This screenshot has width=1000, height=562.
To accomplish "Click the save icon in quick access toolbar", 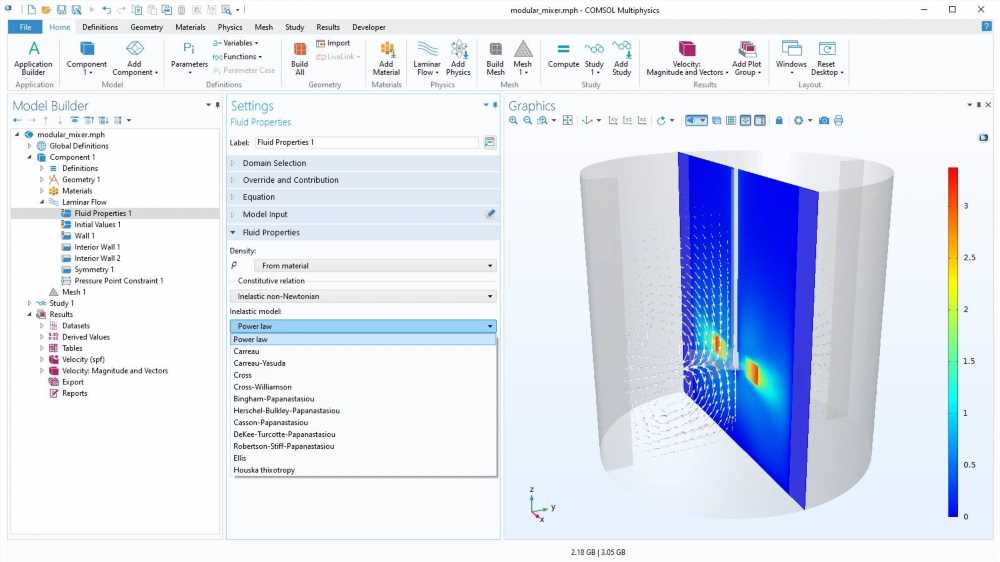I will pos(61,10).
